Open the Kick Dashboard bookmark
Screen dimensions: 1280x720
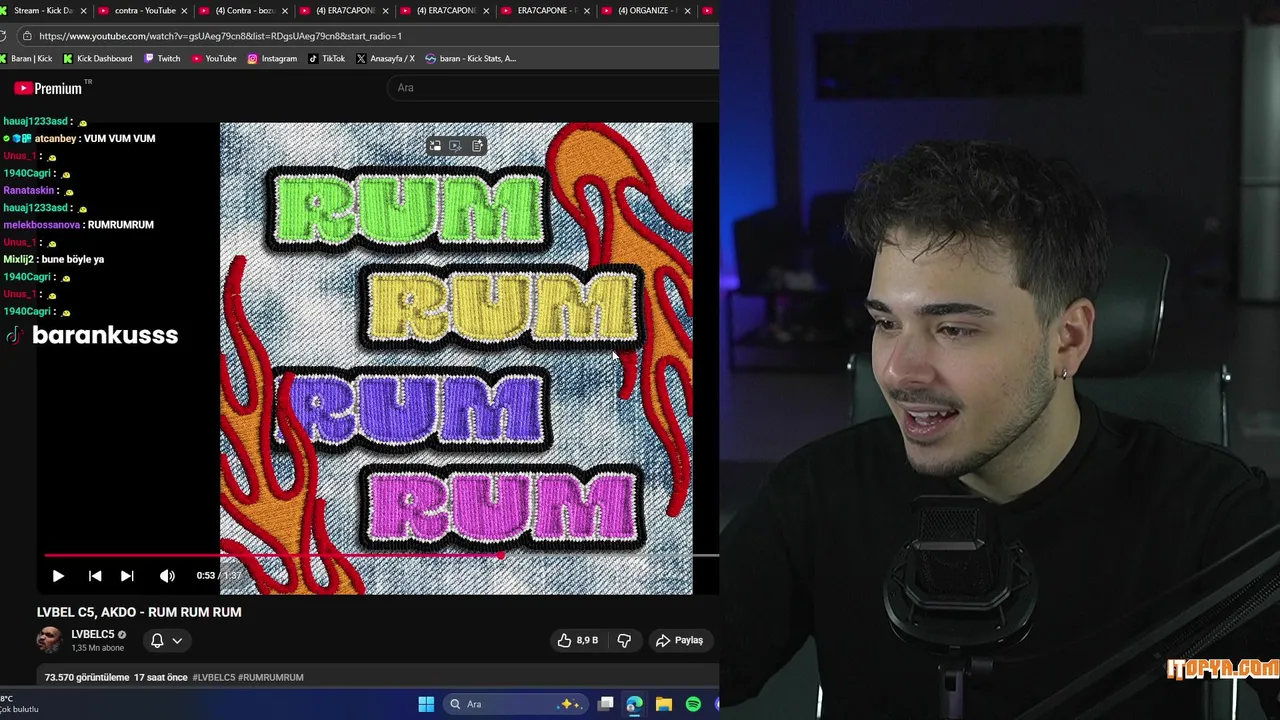(x=97, y=59)
